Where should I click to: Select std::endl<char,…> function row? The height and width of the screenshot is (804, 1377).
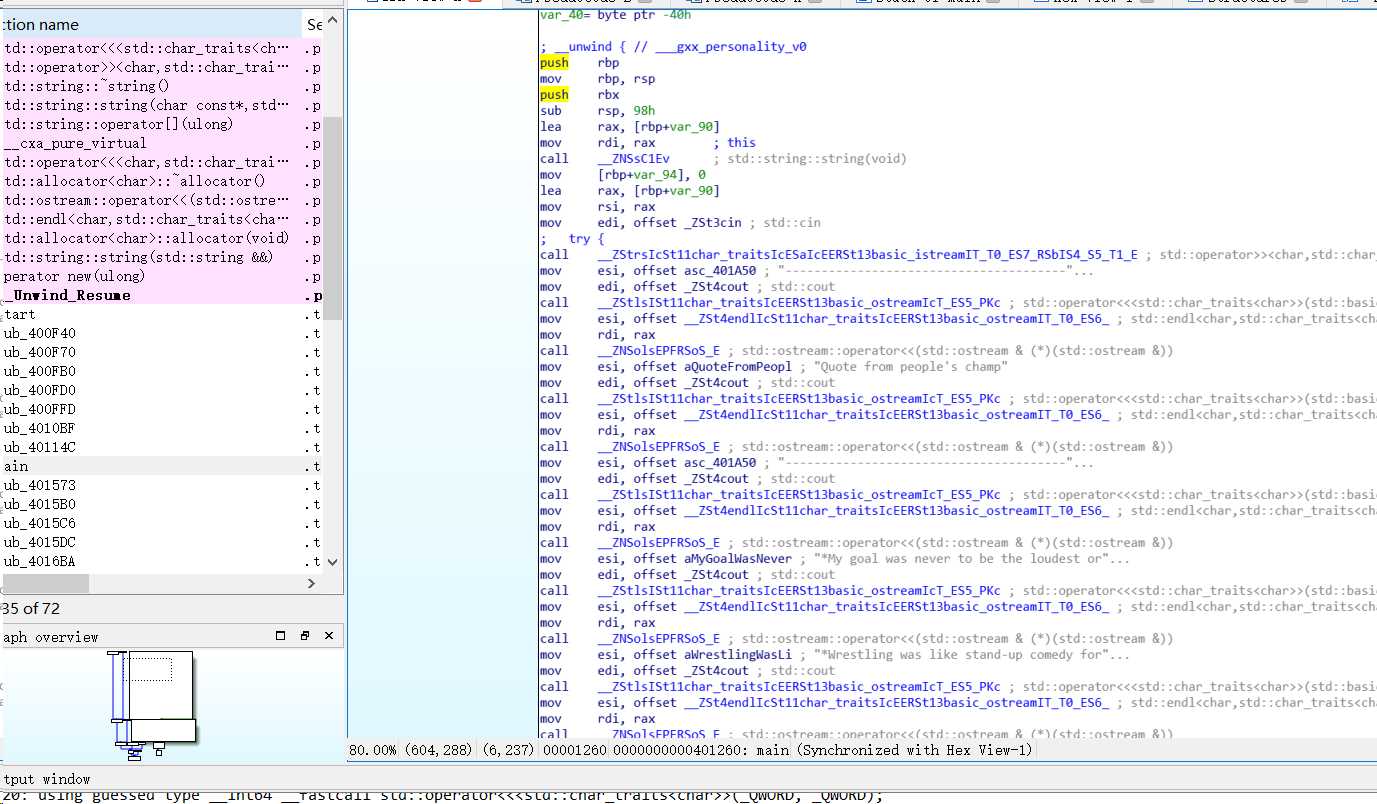coord(162,219)
